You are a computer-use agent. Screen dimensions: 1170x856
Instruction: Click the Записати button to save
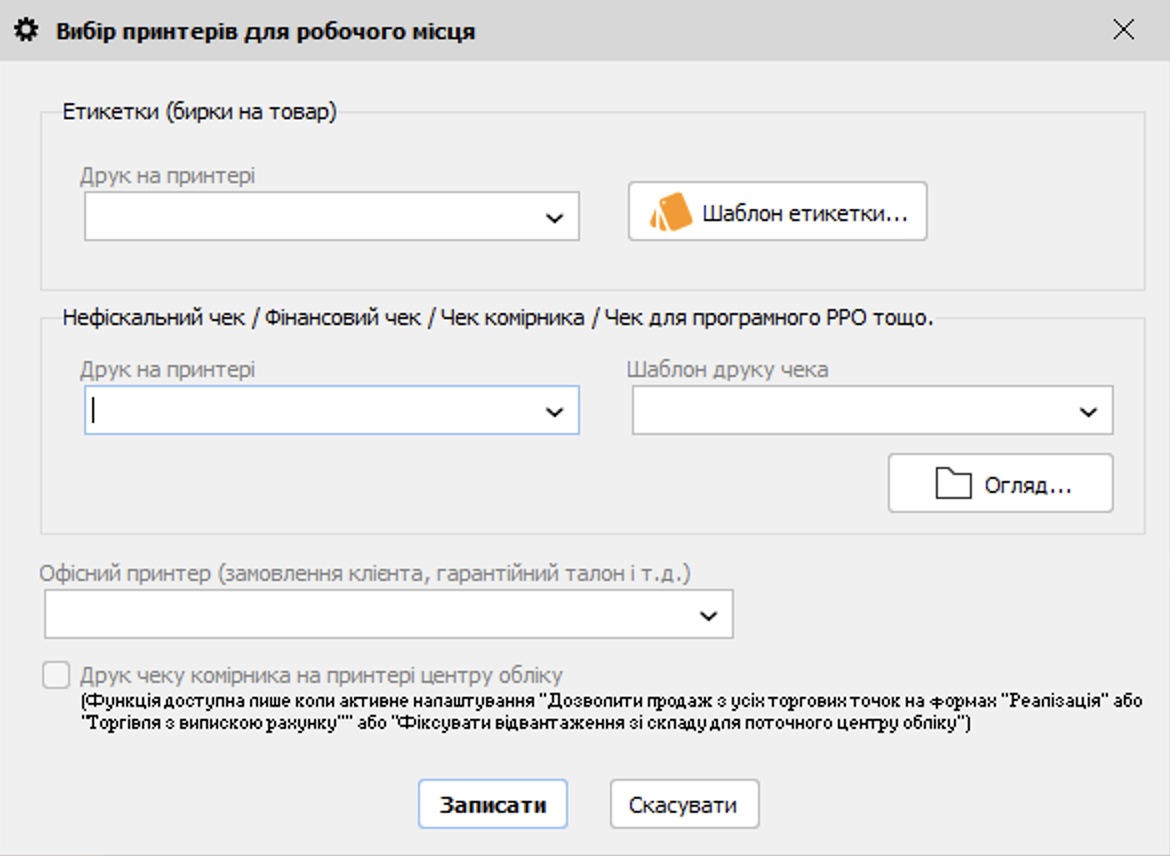pyautogui.click(x=493, y=805)
